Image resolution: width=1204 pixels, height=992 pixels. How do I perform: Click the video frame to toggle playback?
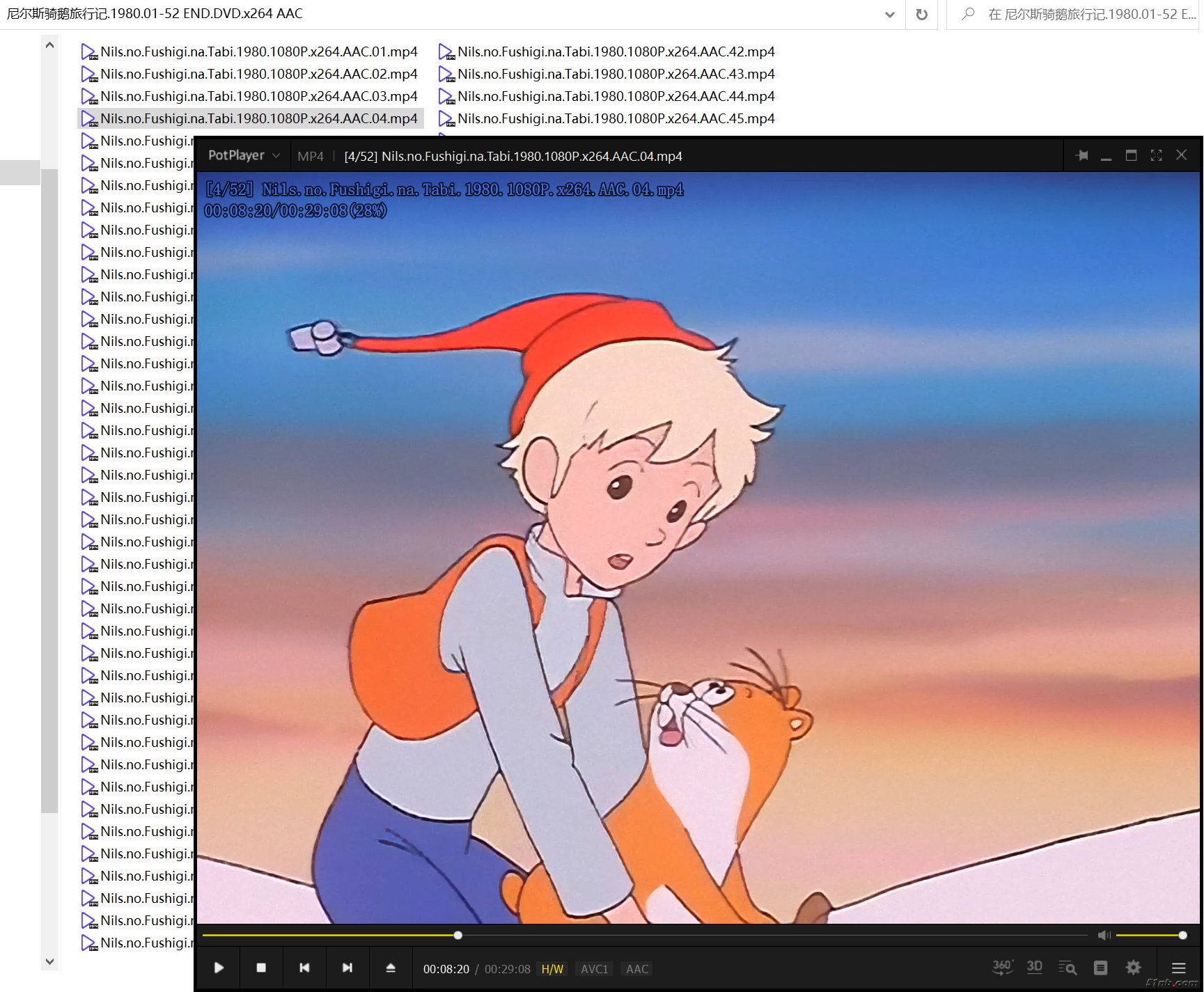click(x=698, y=548)
